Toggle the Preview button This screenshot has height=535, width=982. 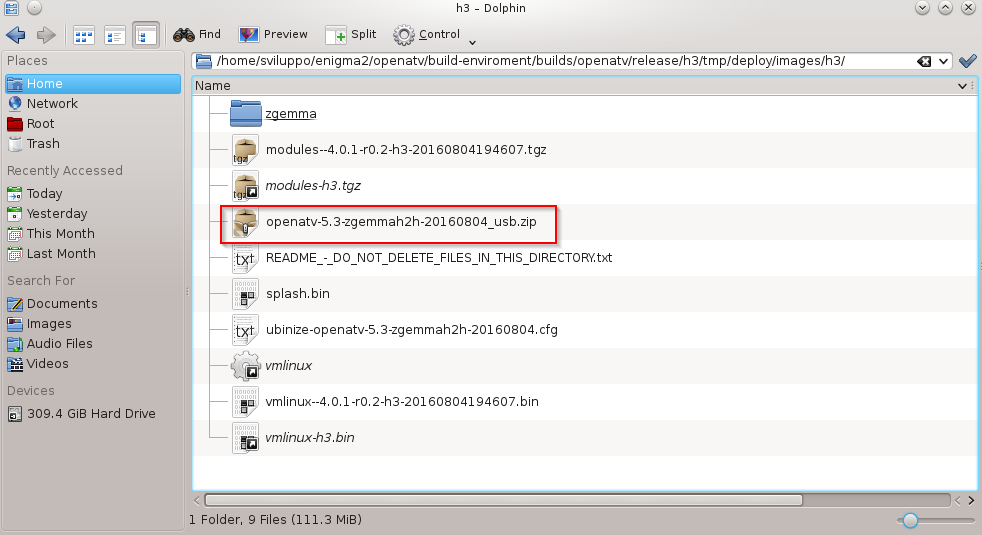pyautogui.click(x=273, y=35)
